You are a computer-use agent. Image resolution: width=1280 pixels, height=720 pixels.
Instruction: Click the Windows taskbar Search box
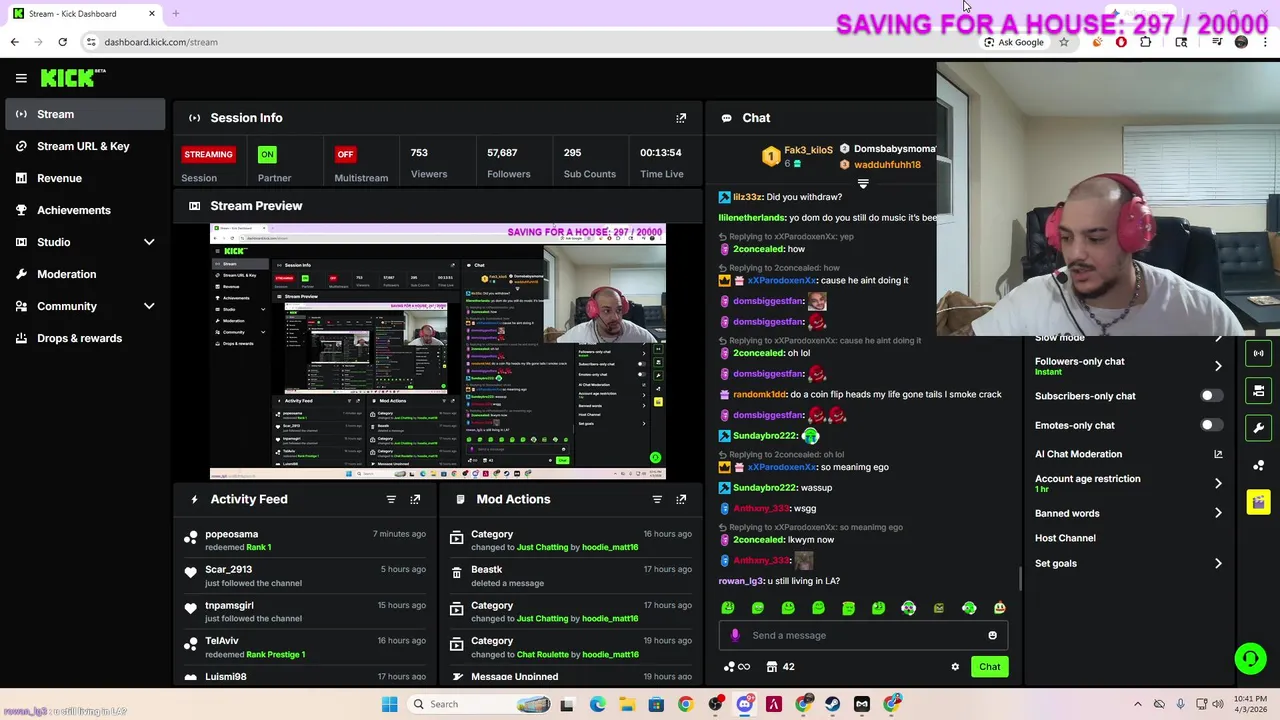[x=482, y=704]
